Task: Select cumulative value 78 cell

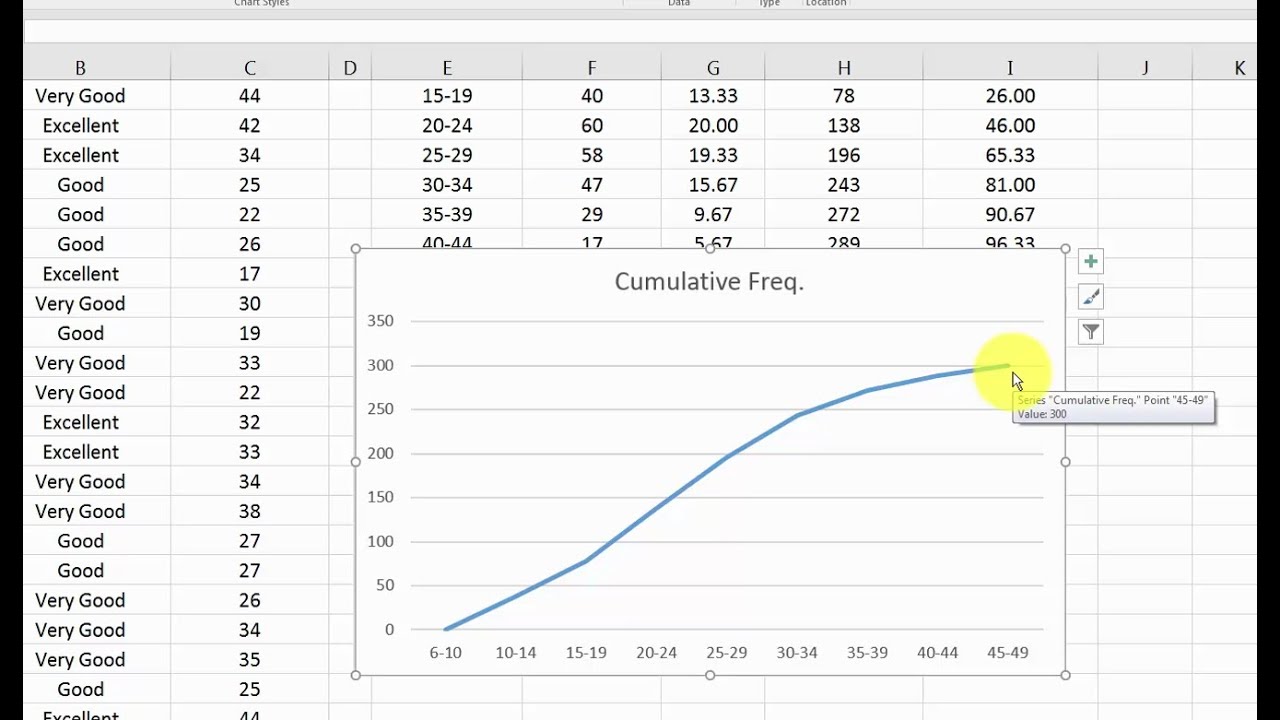Action: pyautogui.click(x=844, y=96)
